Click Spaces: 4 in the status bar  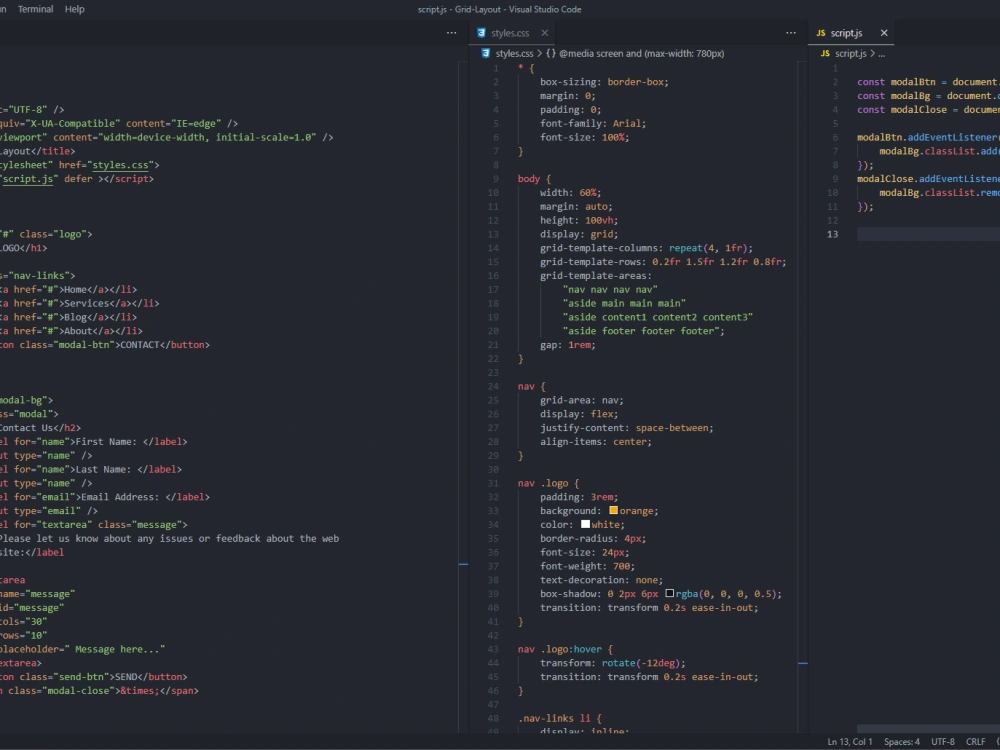901,742
